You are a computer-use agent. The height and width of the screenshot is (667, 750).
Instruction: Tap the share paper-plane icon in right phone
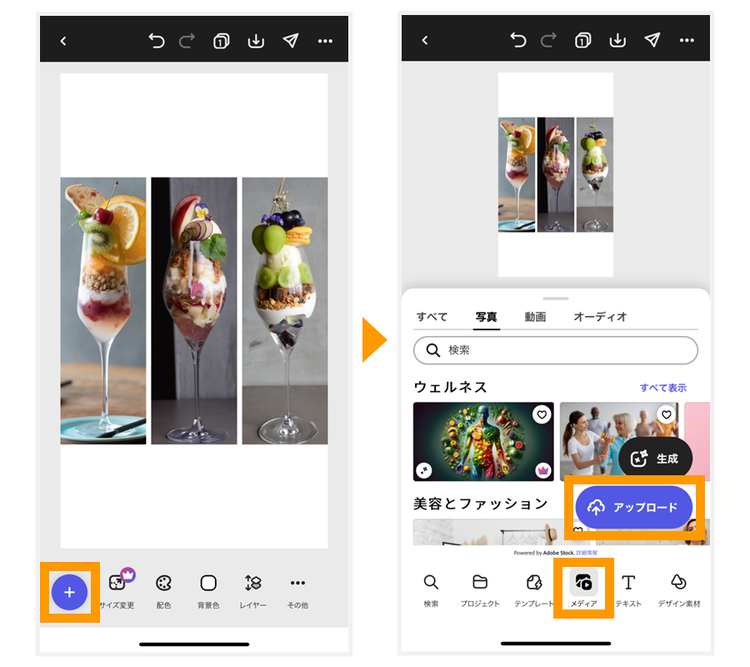pos(652,40)
